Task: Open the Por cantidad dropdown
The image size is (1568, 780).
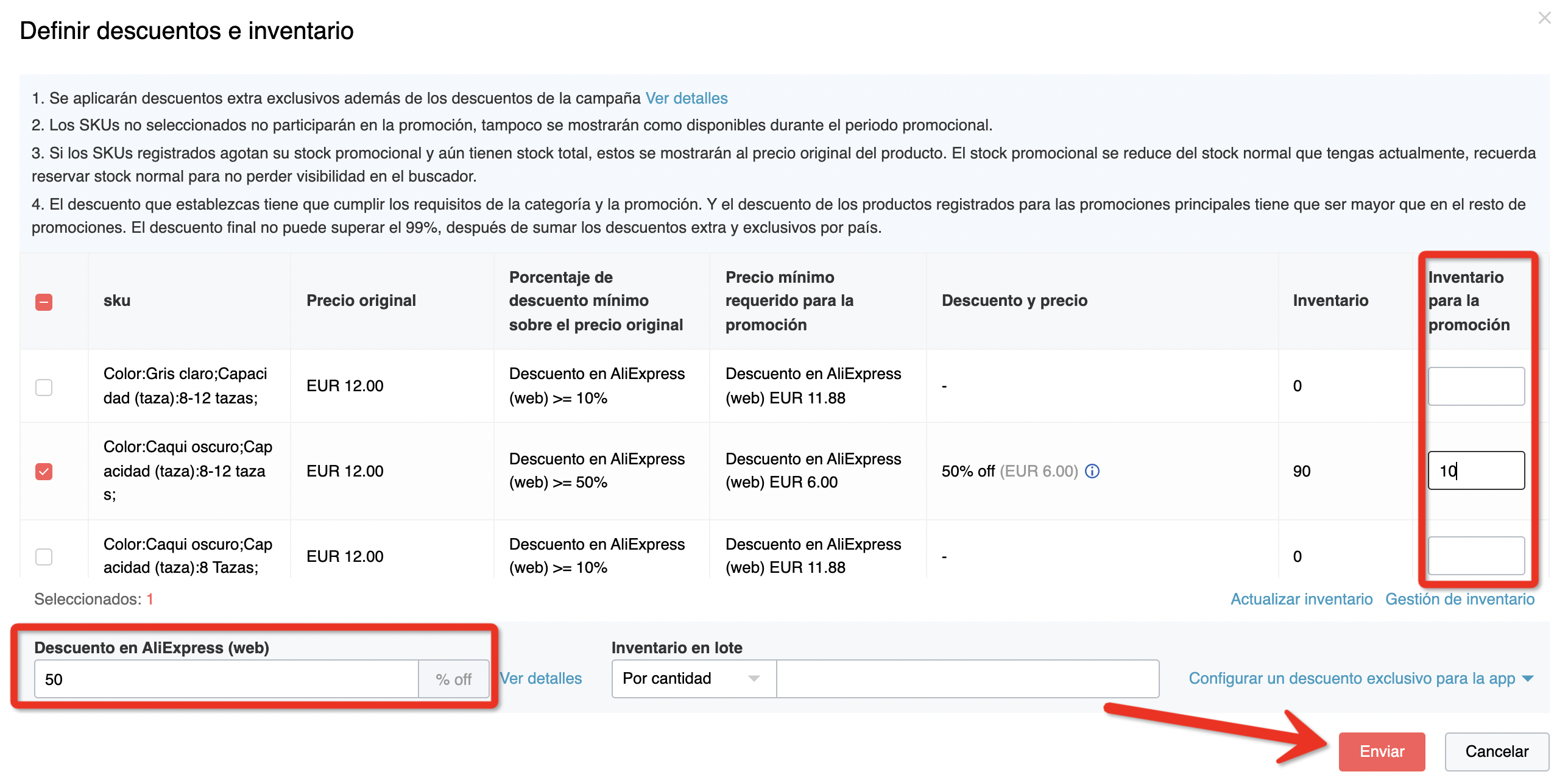Action: (693, 679)
